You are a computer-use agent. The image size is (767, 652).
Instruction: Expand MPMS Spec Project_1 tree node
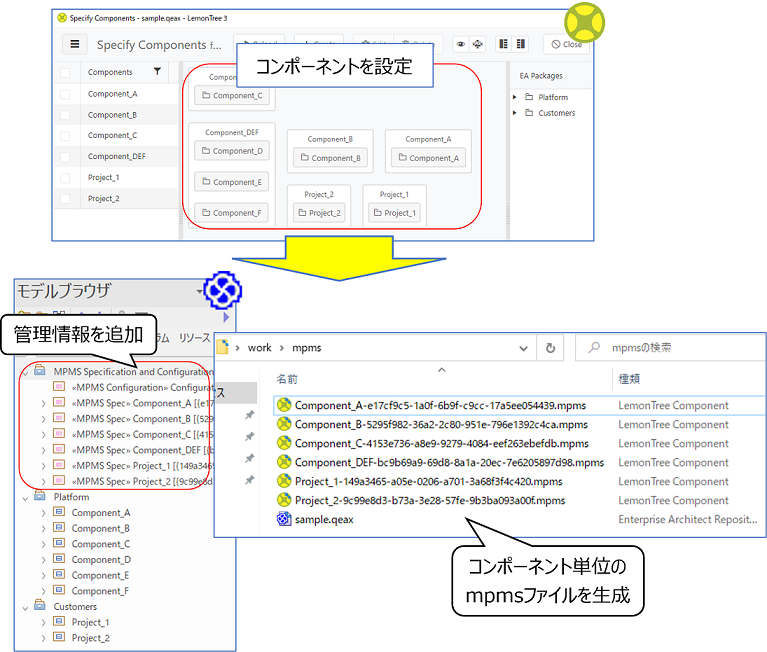click(x=44, y=466)
